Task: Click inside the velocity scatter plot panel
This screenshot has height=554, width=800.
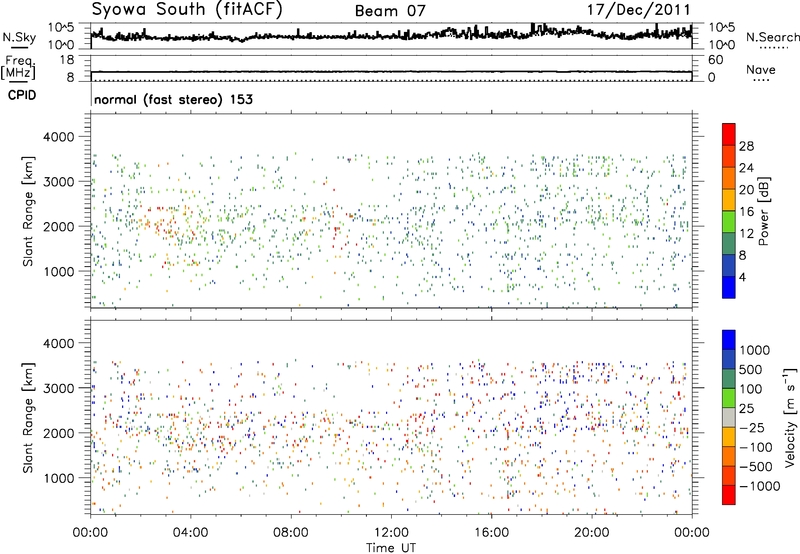Action: pos(391,417)
